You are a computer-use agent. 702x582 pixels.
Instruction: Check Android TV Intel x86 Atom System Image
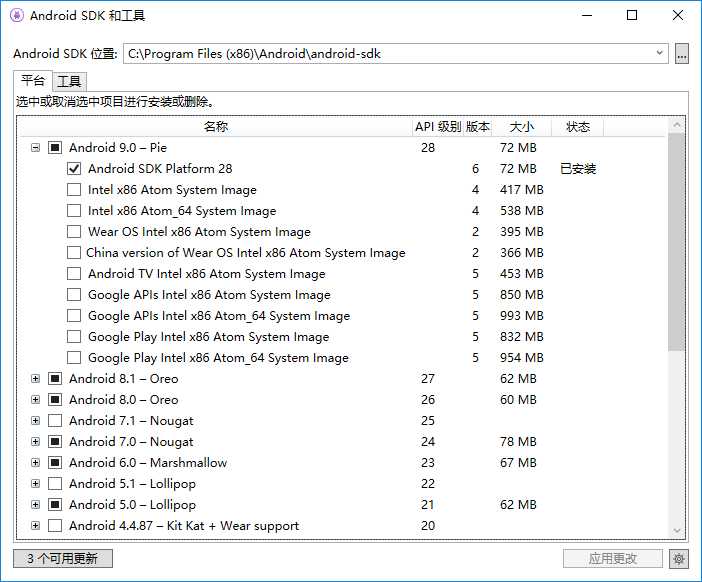click(74, 274)
